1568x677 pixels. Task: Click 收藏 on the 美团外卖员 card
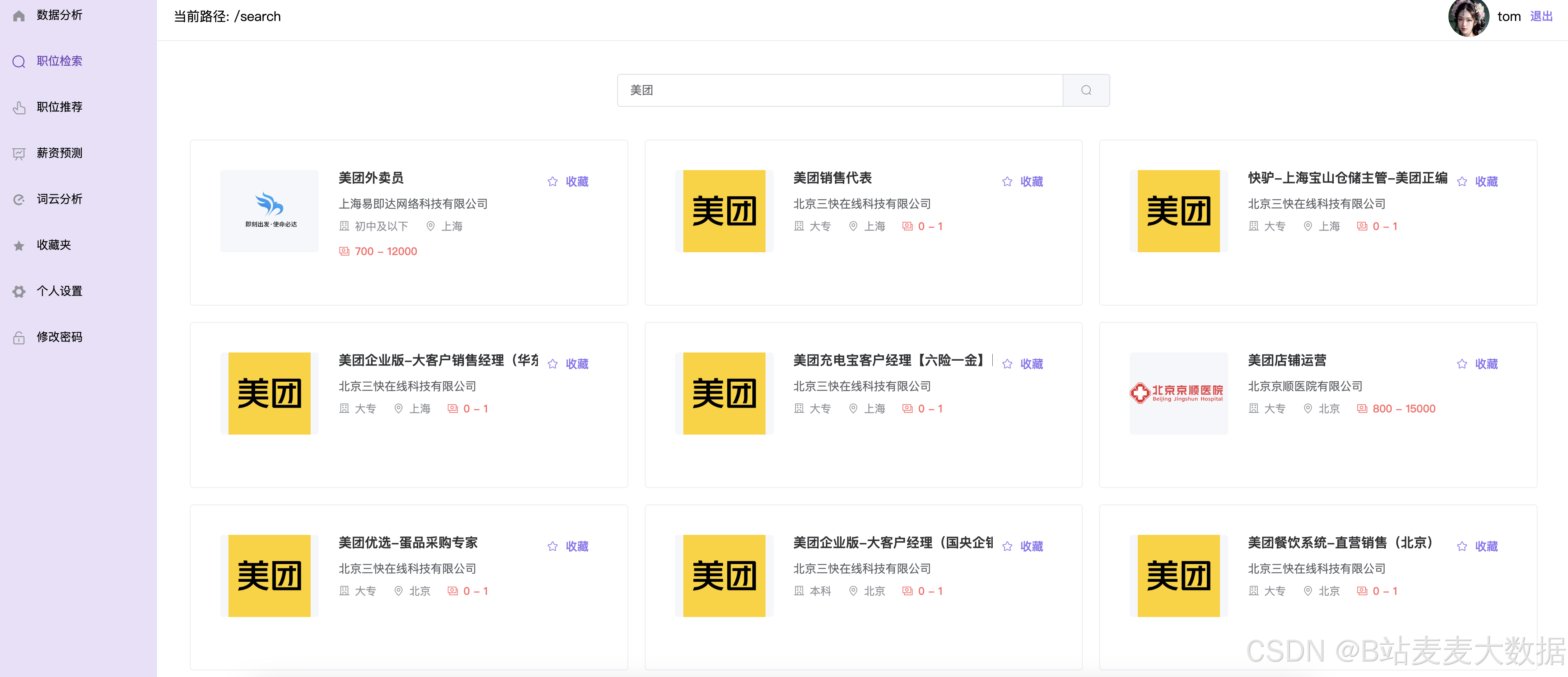click(x=576, y=182)
